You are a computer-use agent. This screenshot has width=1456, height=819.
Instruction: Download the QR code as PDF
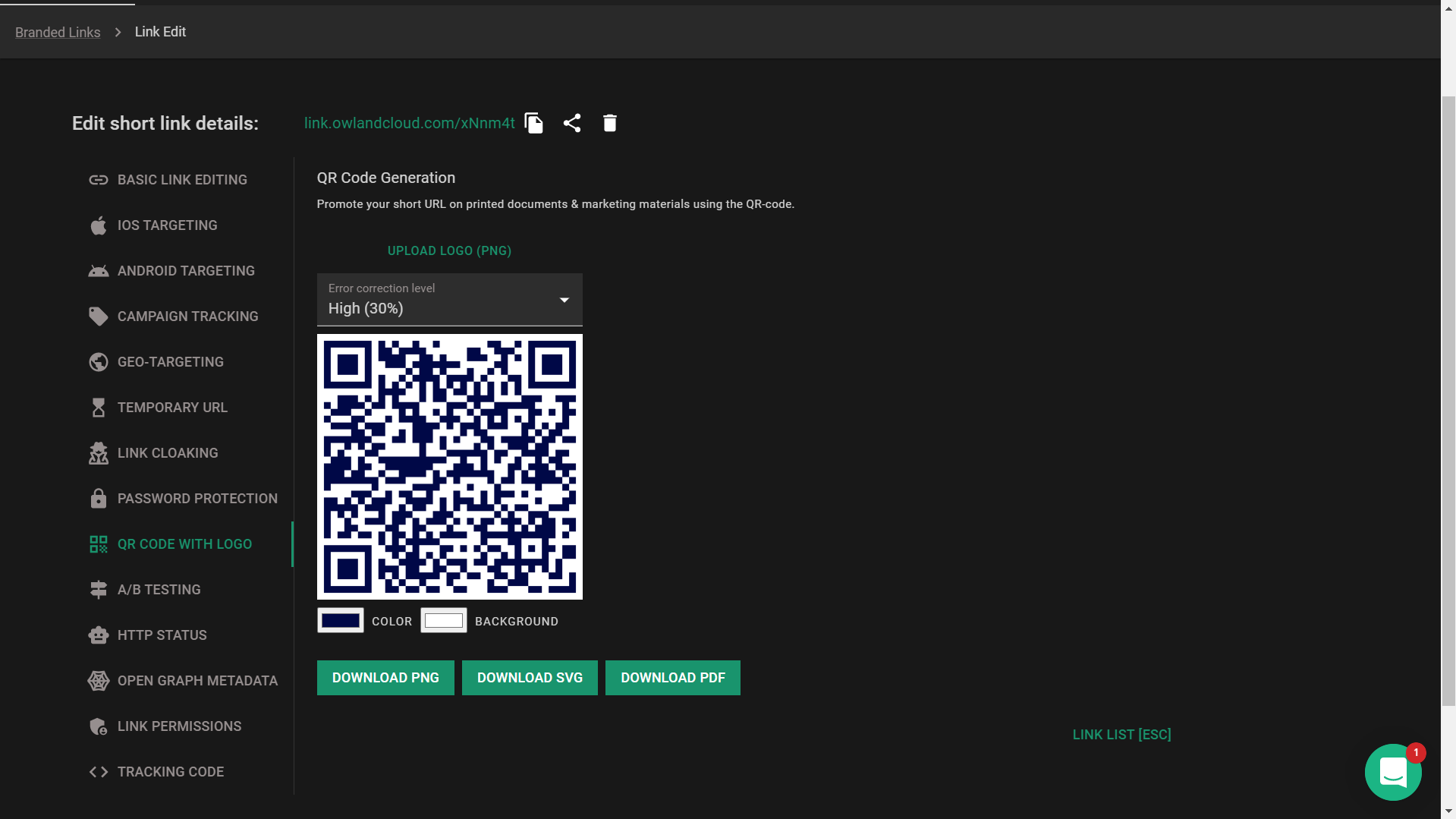673,678
